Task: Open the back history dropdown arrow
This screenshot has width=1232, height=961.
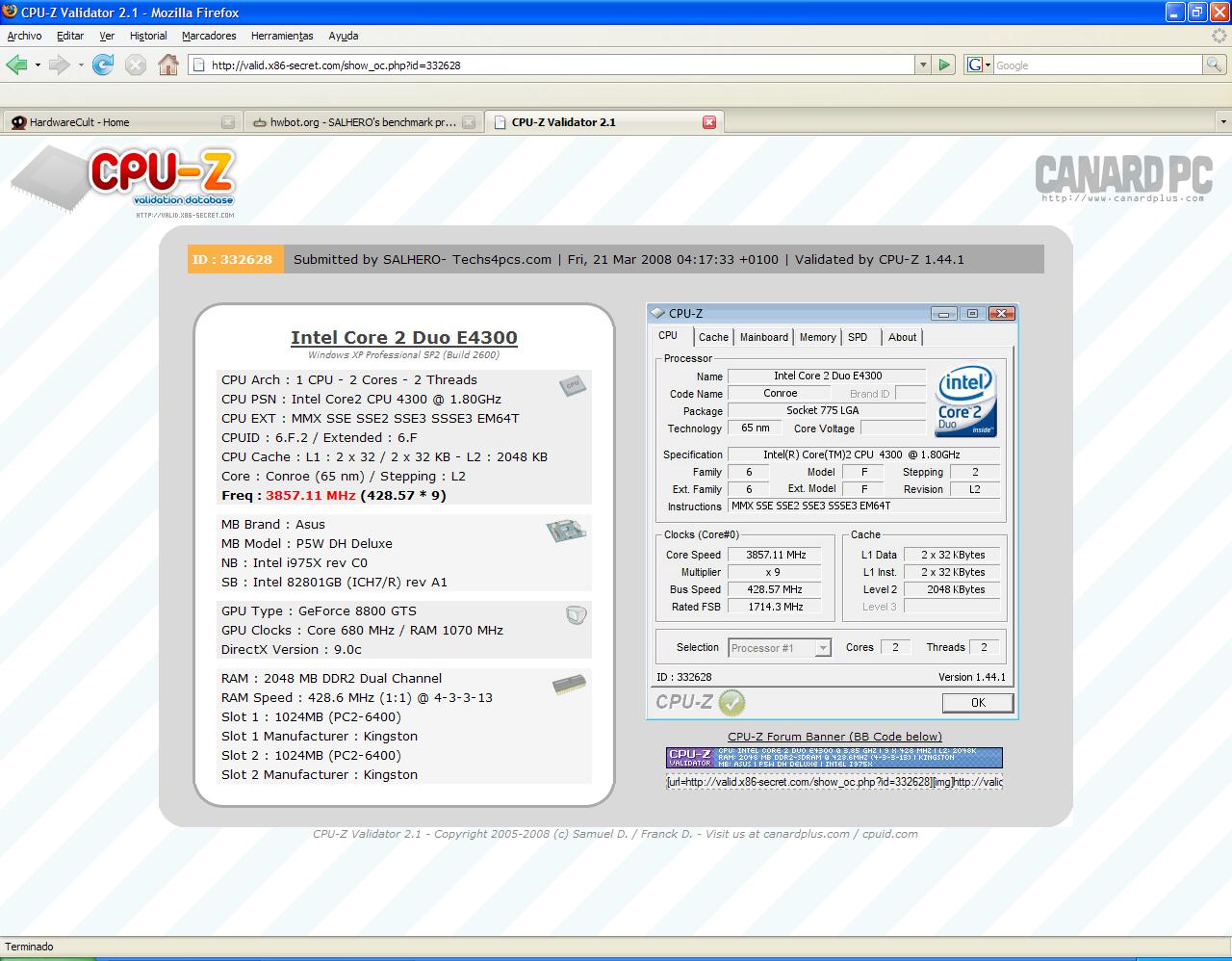Action: pyautogui.click(x=38, y=65)
